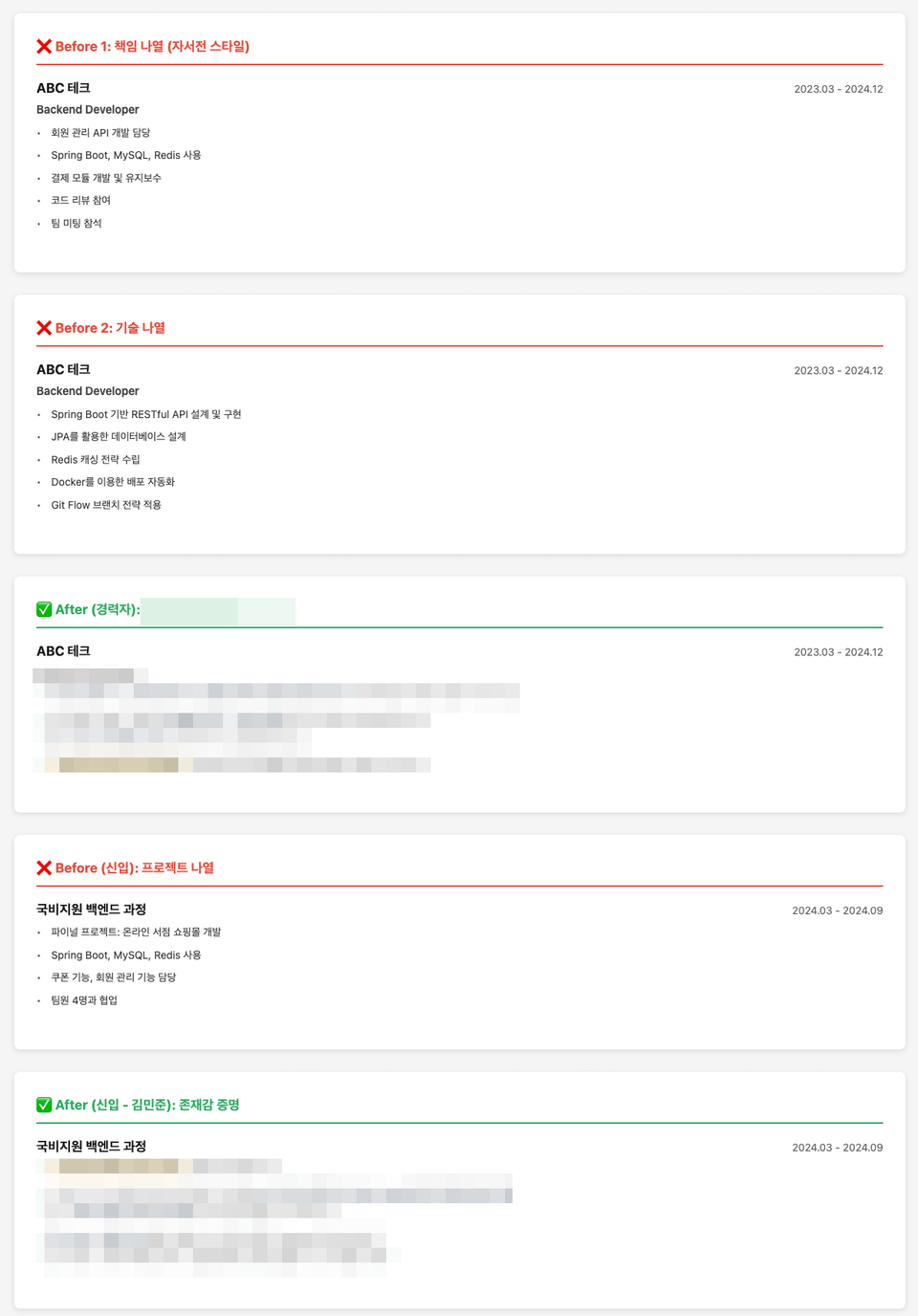Screen dimensions: 918x1316
Task: Click 'Spring Boot 기반 RESTful API 설계 및 구현'
Action: [146, 415]
